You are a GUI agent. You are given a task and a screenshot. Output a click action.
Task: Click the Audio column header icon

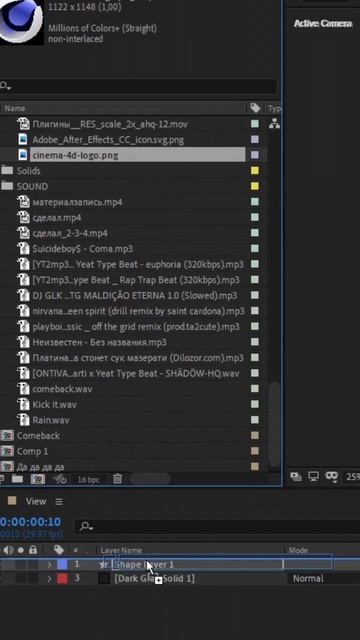[x=8, y=550]
